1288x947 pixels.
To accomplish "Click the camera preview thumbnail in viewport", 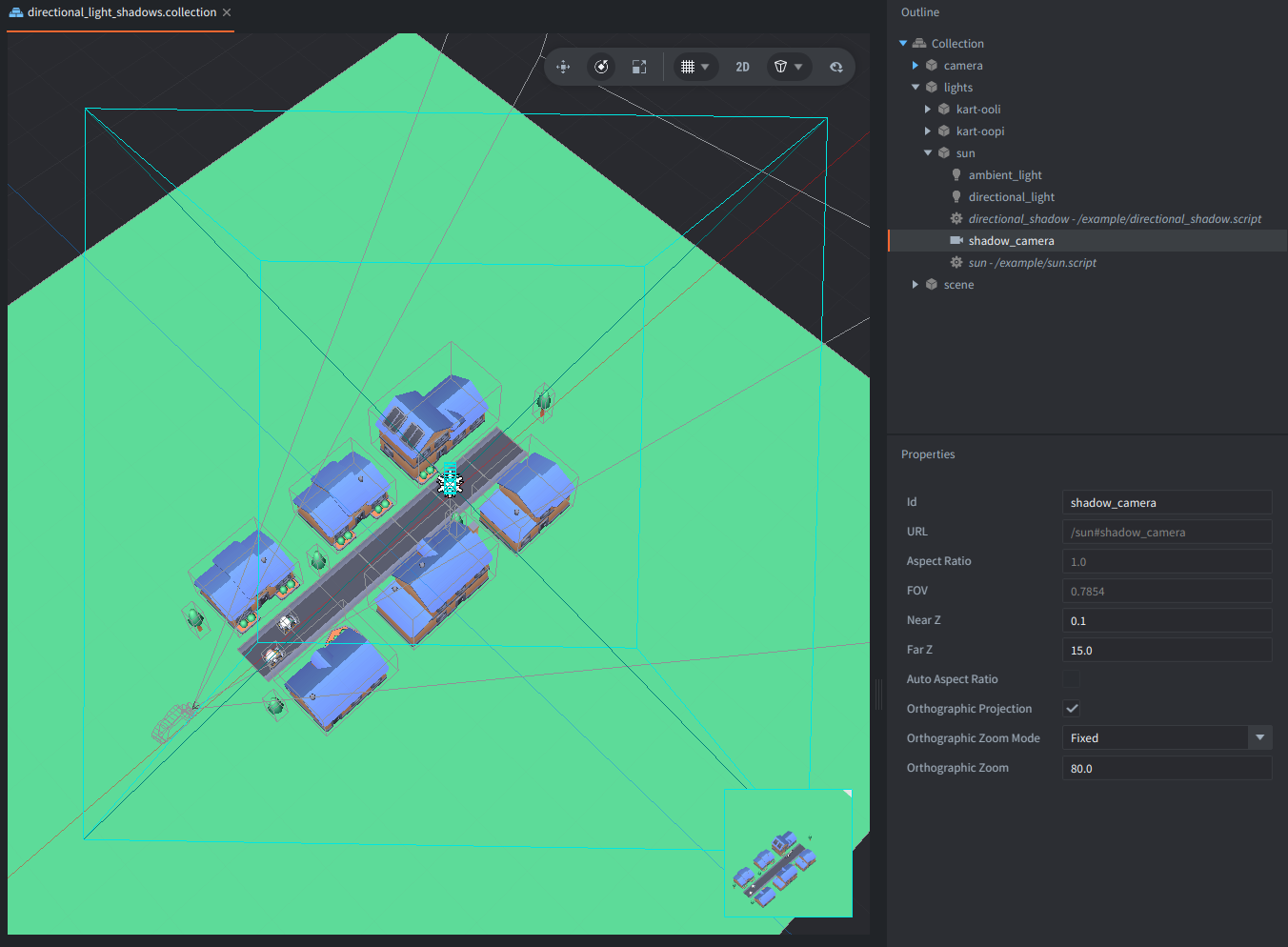I will click(x=788, y=853).
